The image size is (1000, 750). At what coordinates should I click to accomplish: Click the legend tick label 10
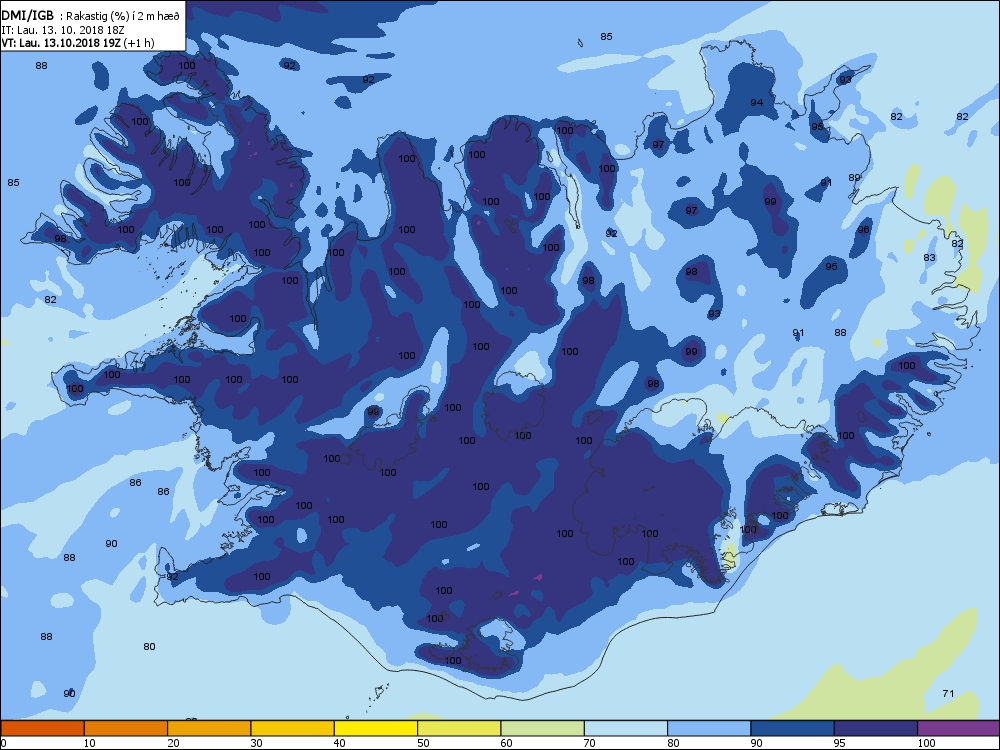[x=89, y=743]
